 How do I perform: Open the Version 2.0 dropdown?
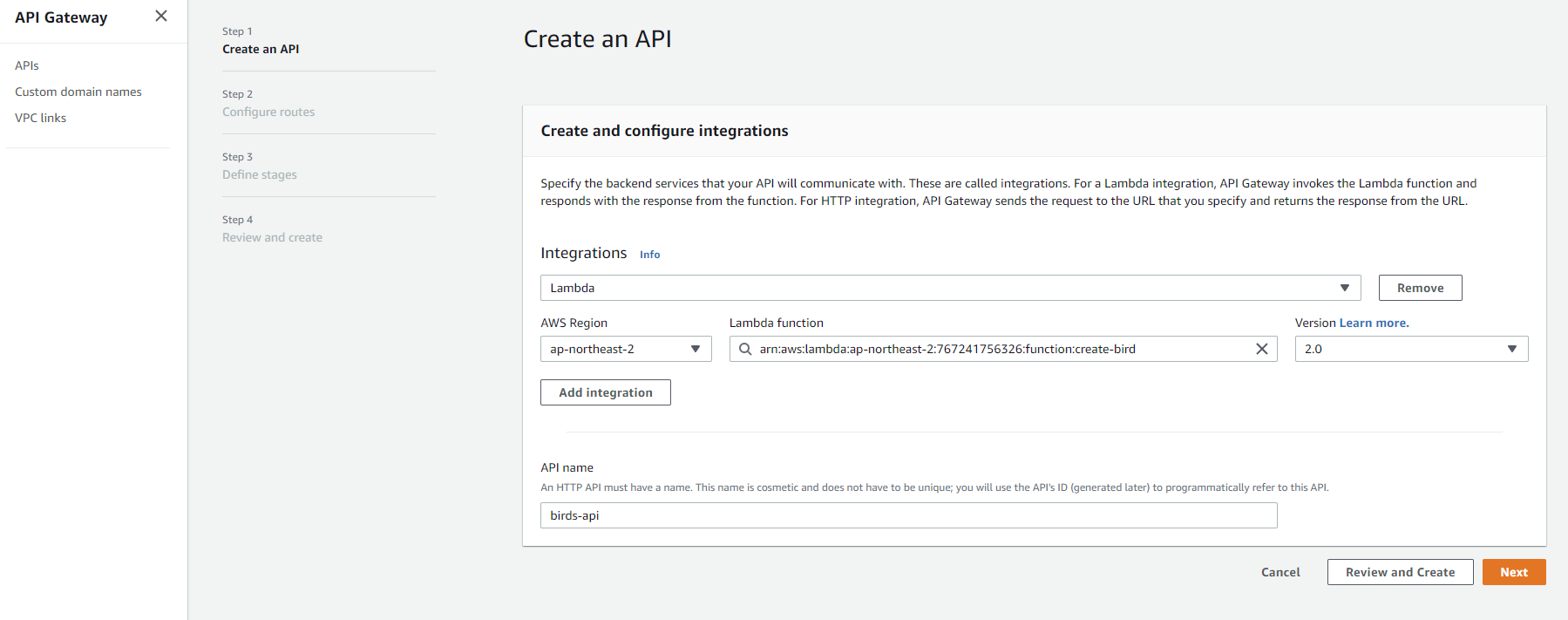coord(1411,349)
